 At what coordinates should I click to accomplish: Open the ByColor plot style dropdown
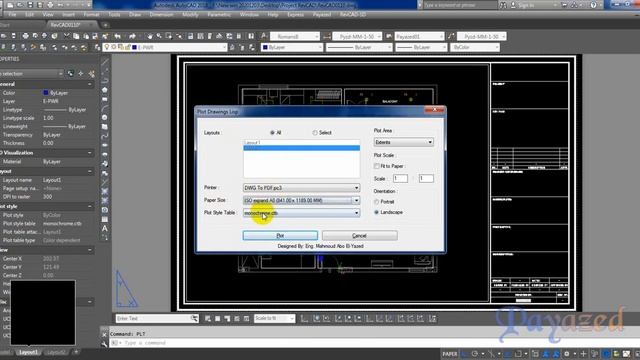(475, 47)
